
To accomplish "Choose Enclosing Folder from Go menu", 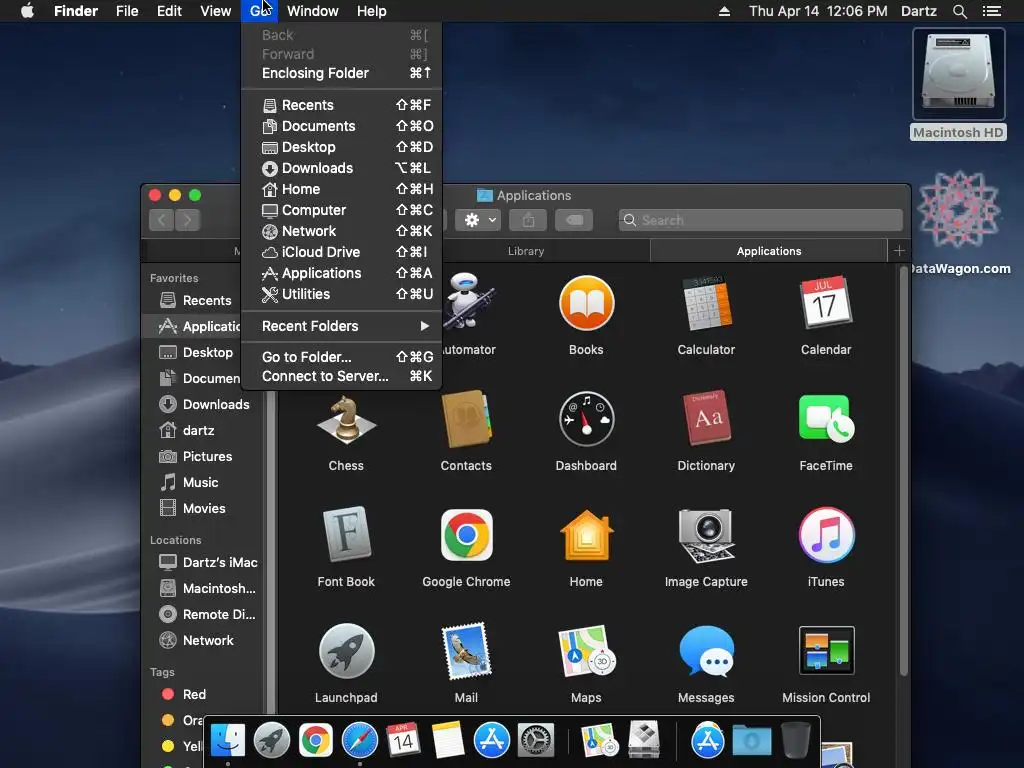I will tap(342, 73).
